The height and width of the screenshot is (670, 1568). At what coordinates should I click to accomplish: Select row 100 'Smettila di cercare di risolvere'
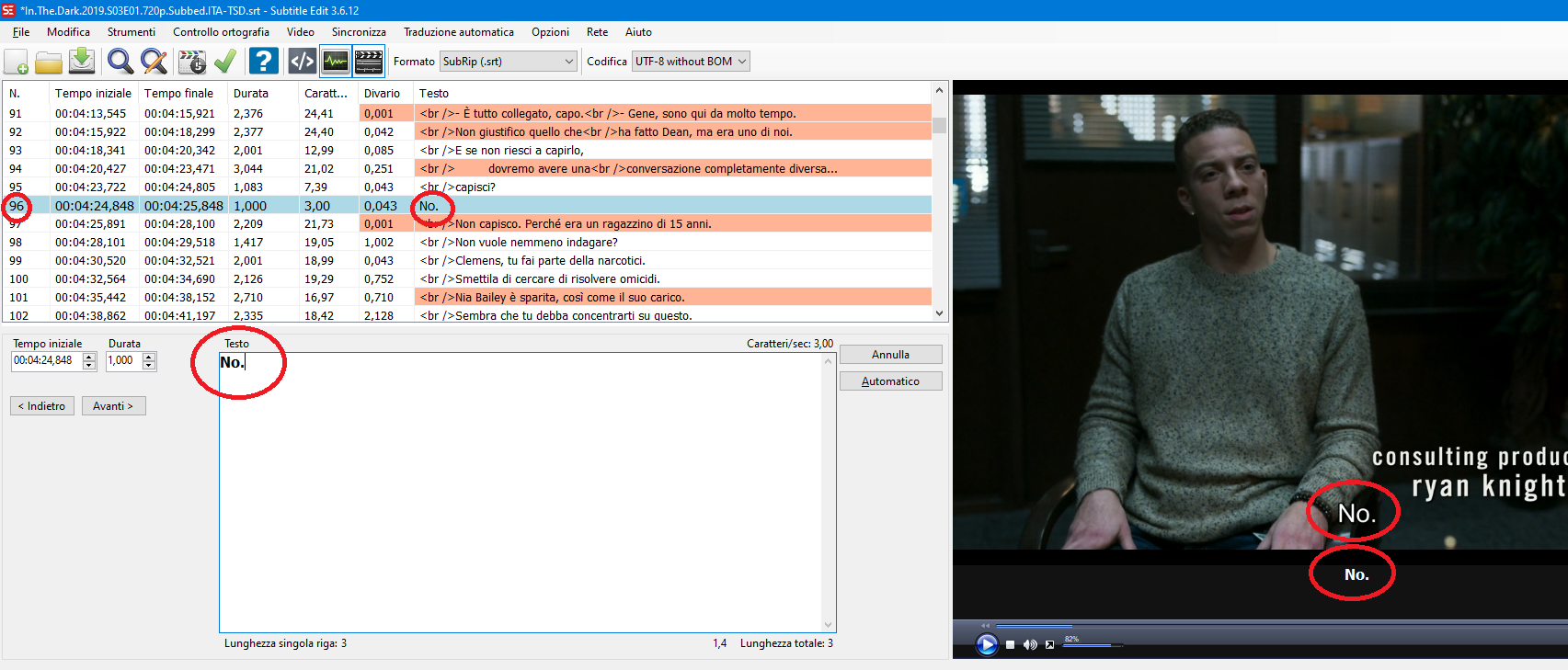(x=467, y=279)
